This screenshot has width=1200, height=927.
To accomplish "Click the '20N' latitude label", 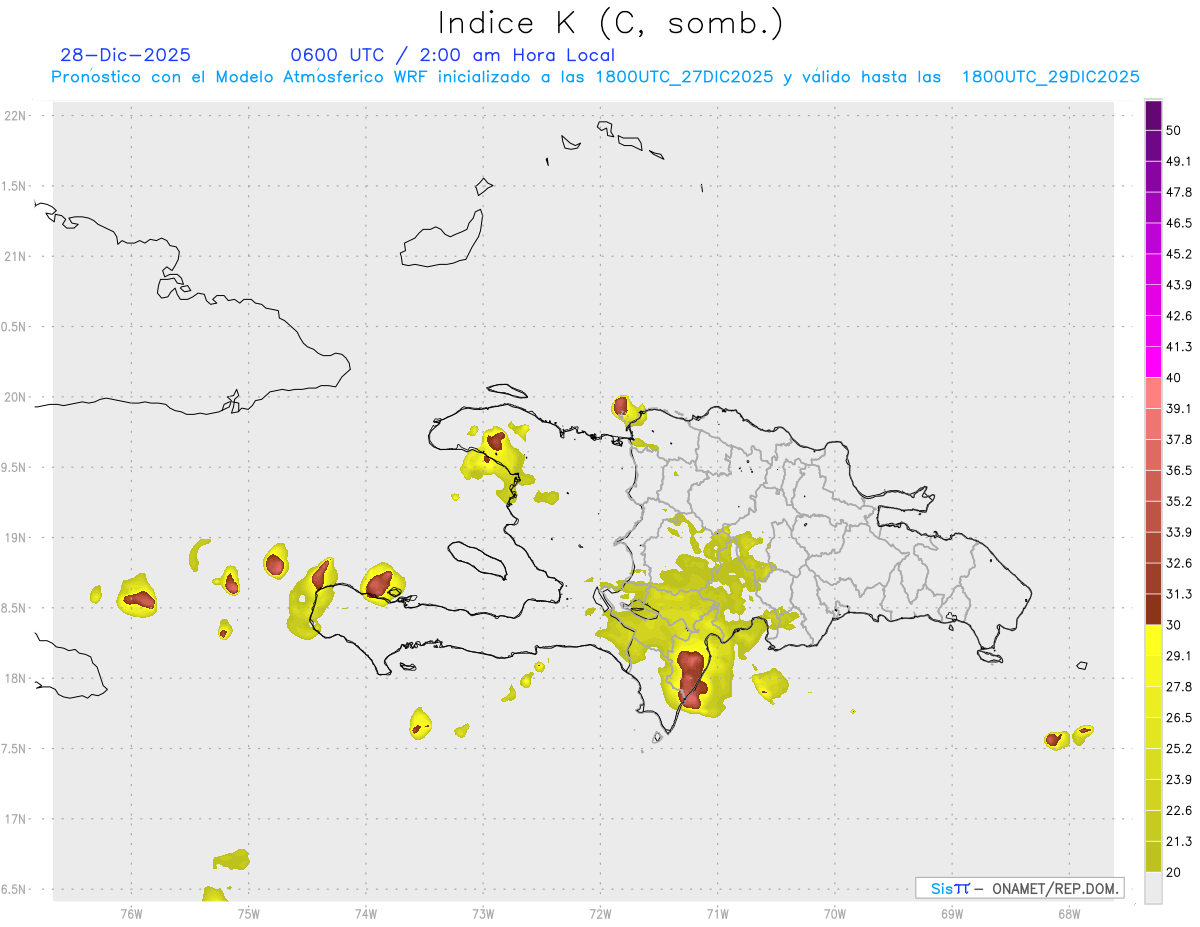I will pos(16,397).
